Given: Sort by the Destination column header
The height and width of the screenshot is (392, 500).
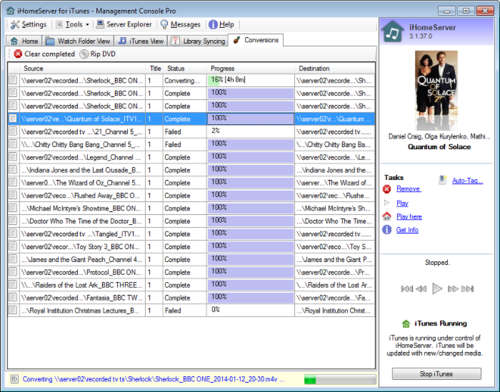Looking at the screenshot, I should 335,68.
